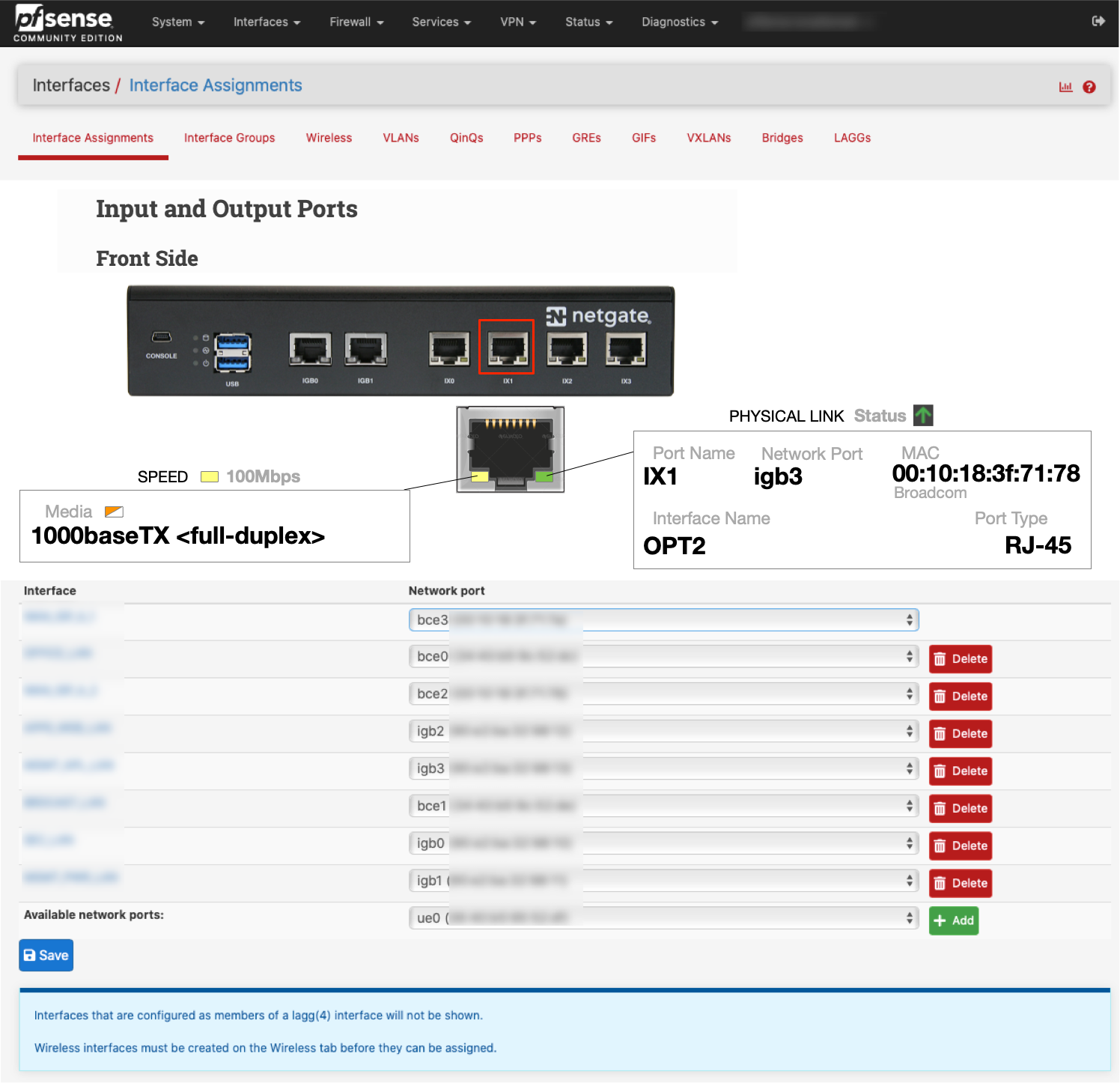
Task: Switch to Interface Groups tab
Action: (229, 139)
